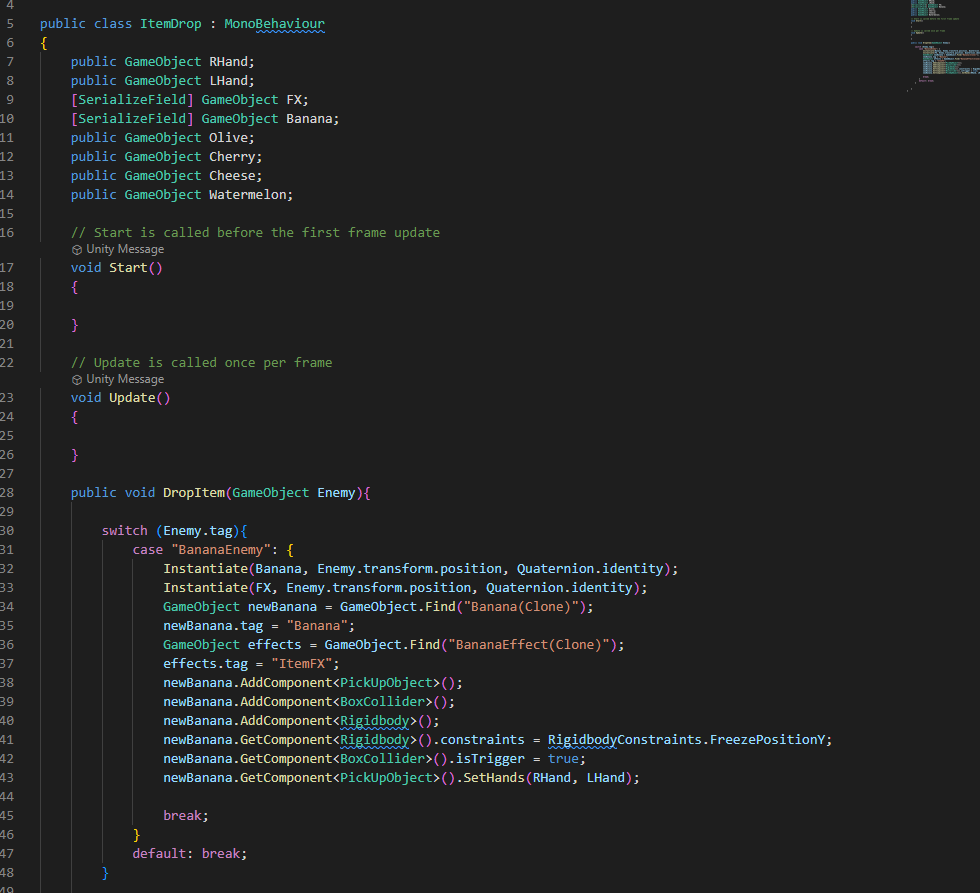Place cursor on the ItemDrop class name
Viewport: 980px width, 893px height.
point(178,23)
